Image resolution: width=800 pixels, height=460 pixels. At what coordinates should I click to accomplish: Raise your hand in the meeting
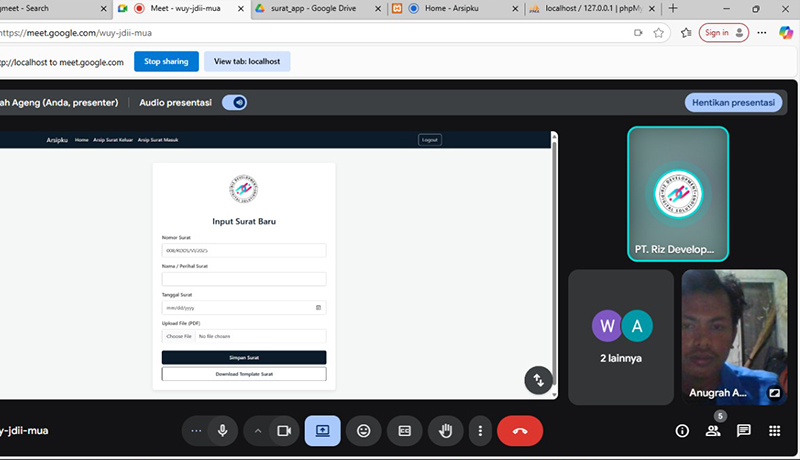click(445, 431)
